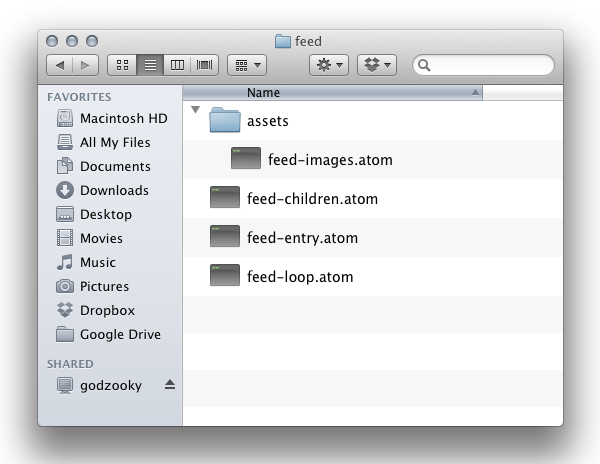The width and height of the screenshot is (600, 464).
Task: Click the All My Files icon
Action: (65, 142)
